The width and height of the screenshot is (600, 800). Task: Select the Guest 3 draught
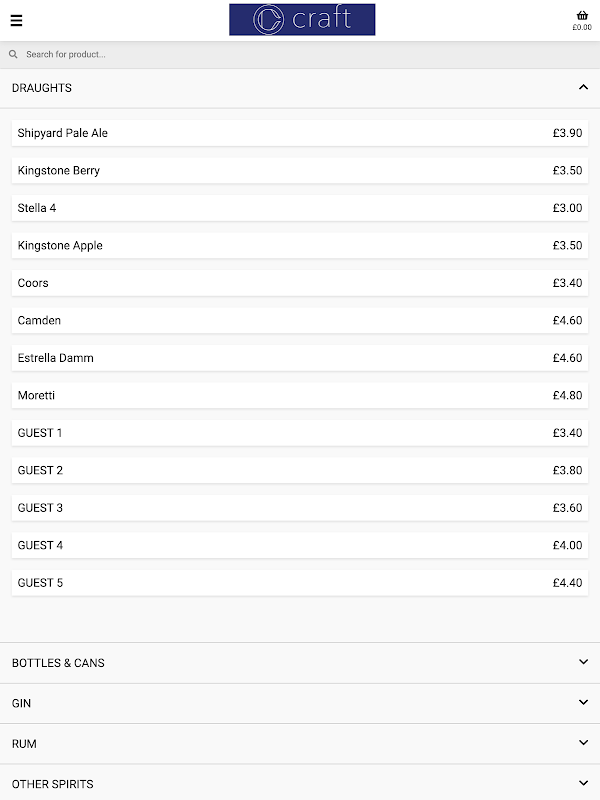coord(300,508)
